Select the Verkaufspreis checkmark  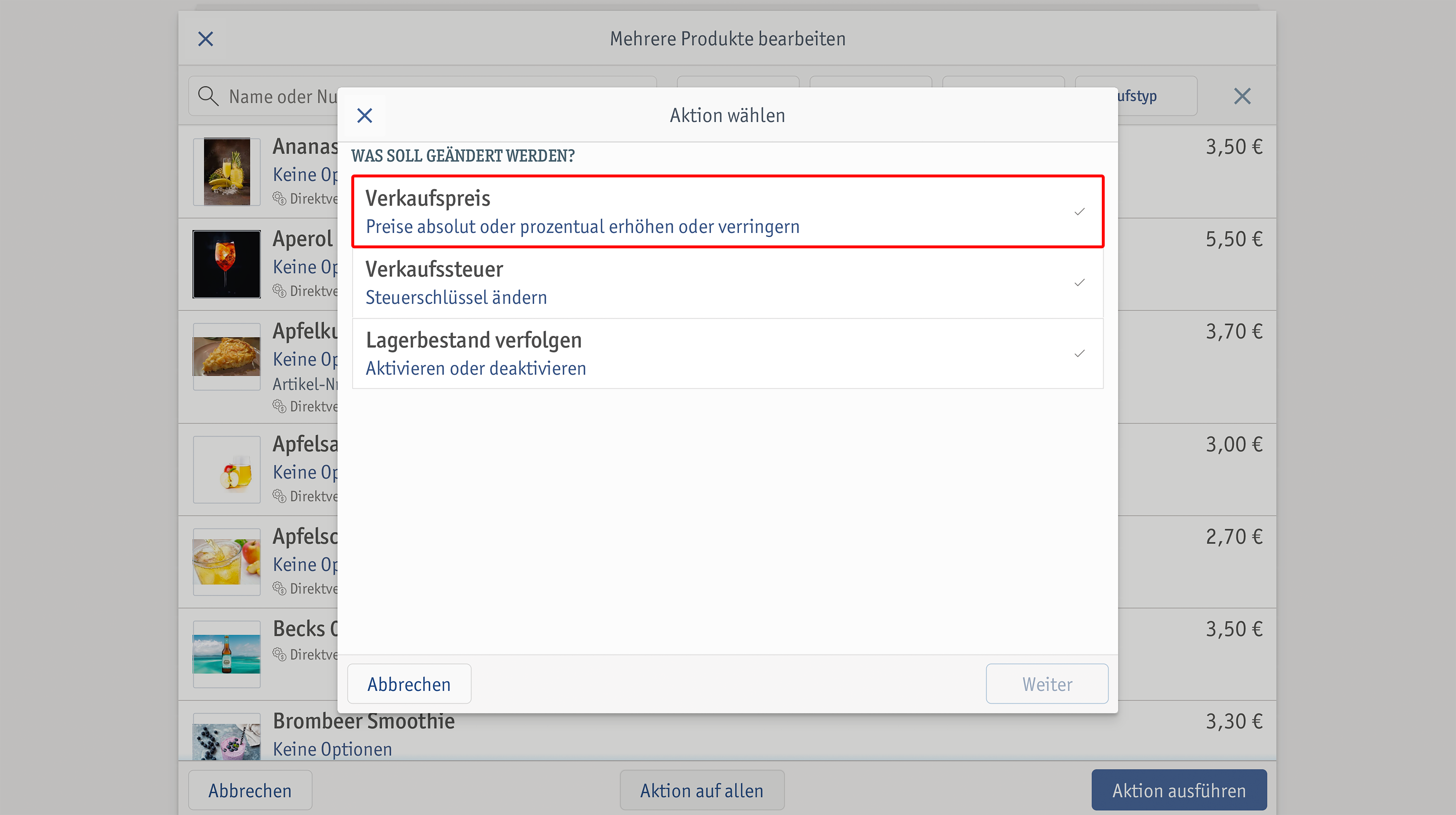click(x=1080, y=212)
